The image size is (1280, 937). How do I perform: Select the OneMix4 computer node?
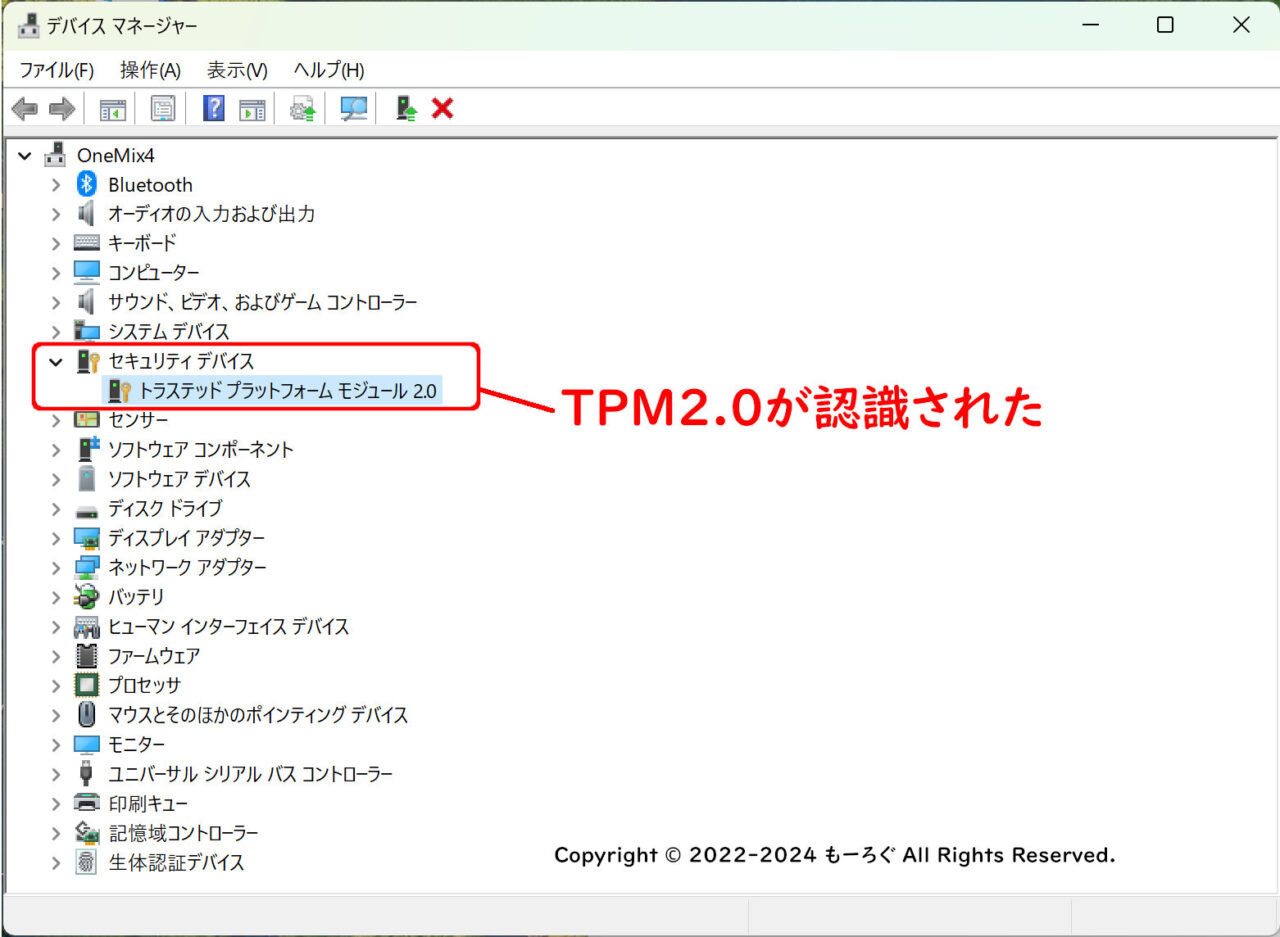point(116,155)
